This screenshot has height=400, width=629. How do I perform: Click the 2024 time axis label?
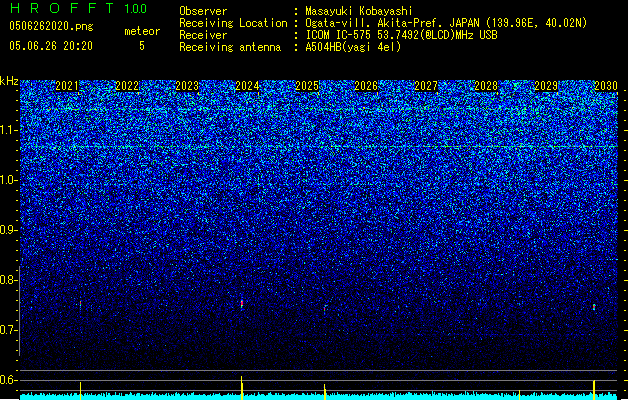pos(247,86)
